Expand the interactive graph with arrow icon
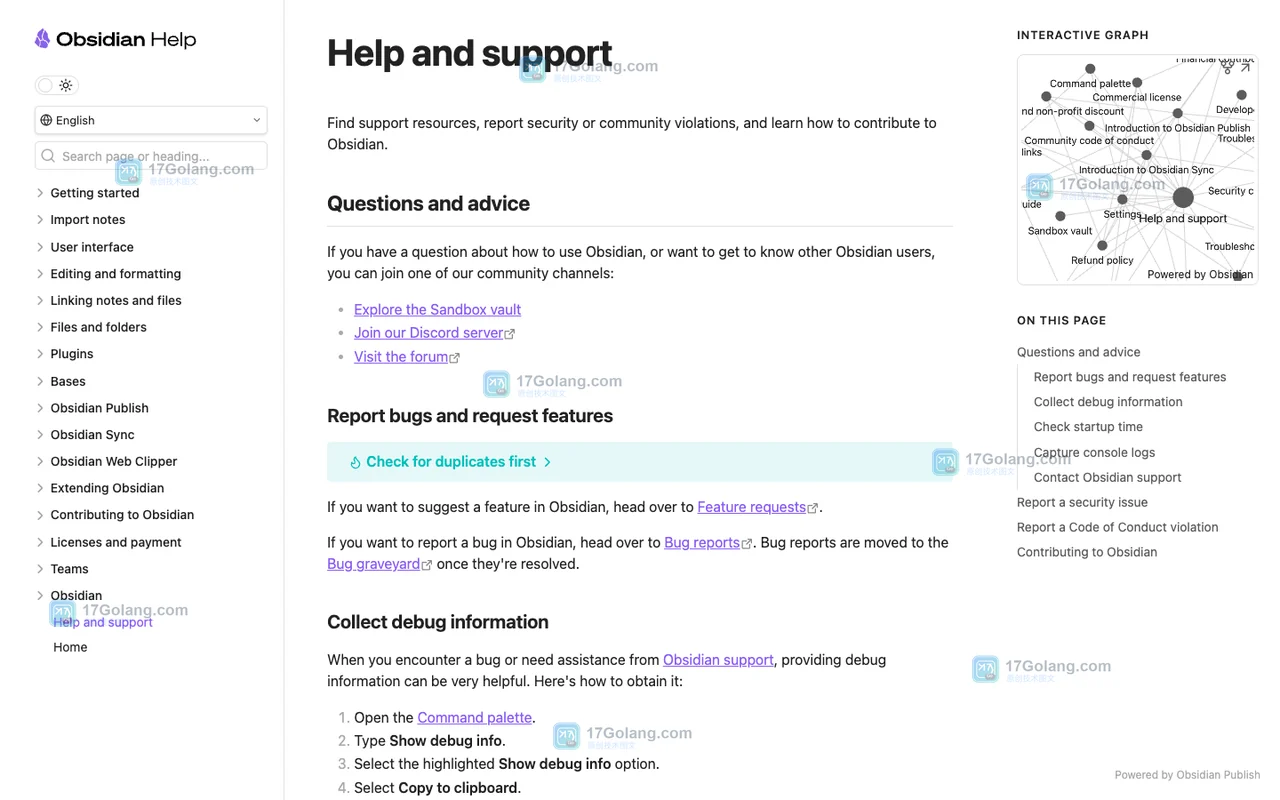This screenshot has height=800, width=1280. pos(1245,68)
